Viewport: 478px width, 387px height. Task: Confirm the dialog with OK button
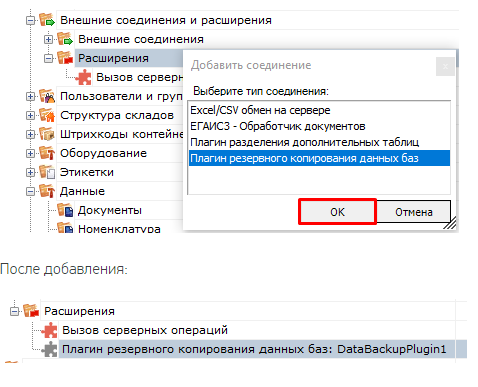coord(337,212)
